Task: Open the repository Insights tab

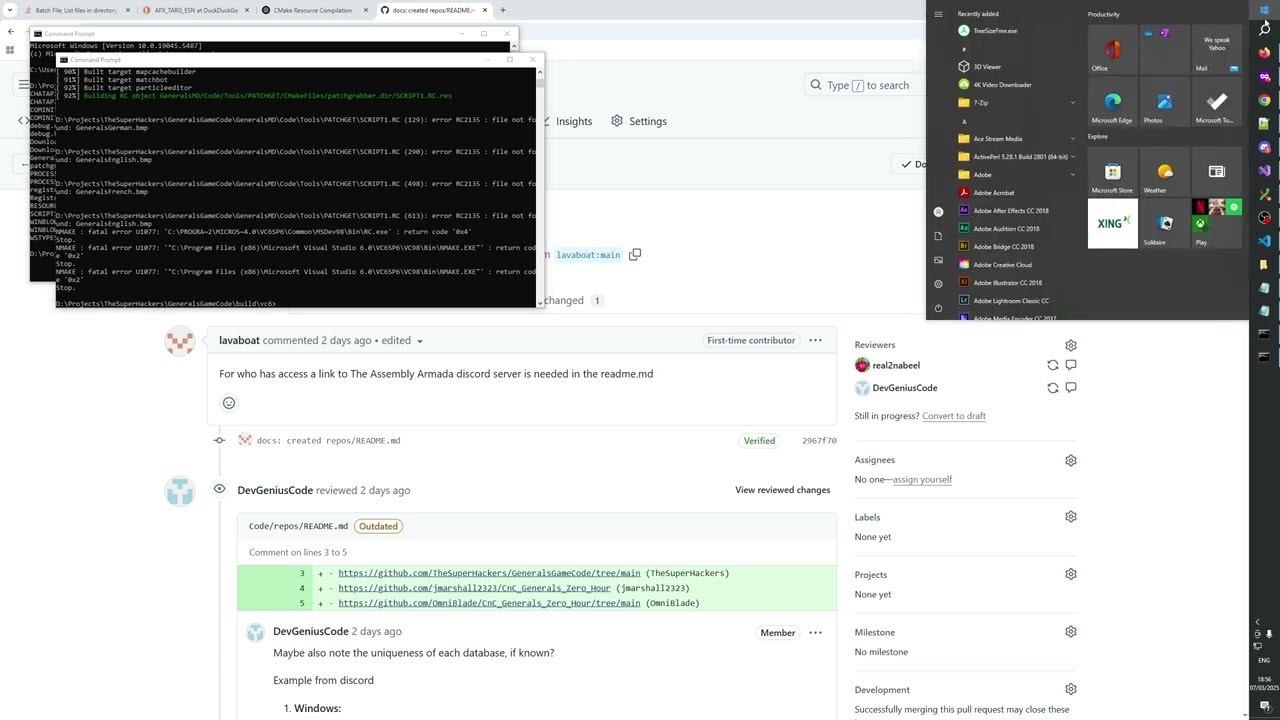Action: click(x=565, y=121)
